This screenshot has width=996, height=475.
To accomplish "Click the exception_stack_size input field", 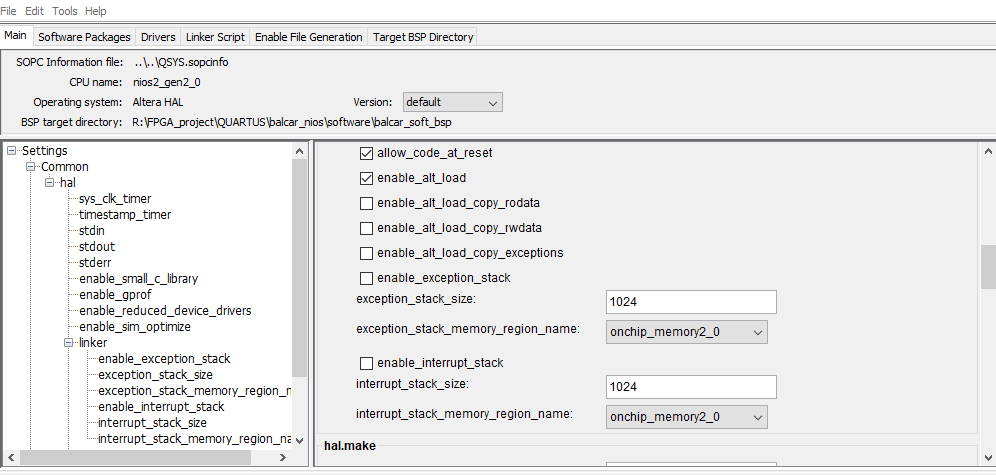I will point(691,302).
